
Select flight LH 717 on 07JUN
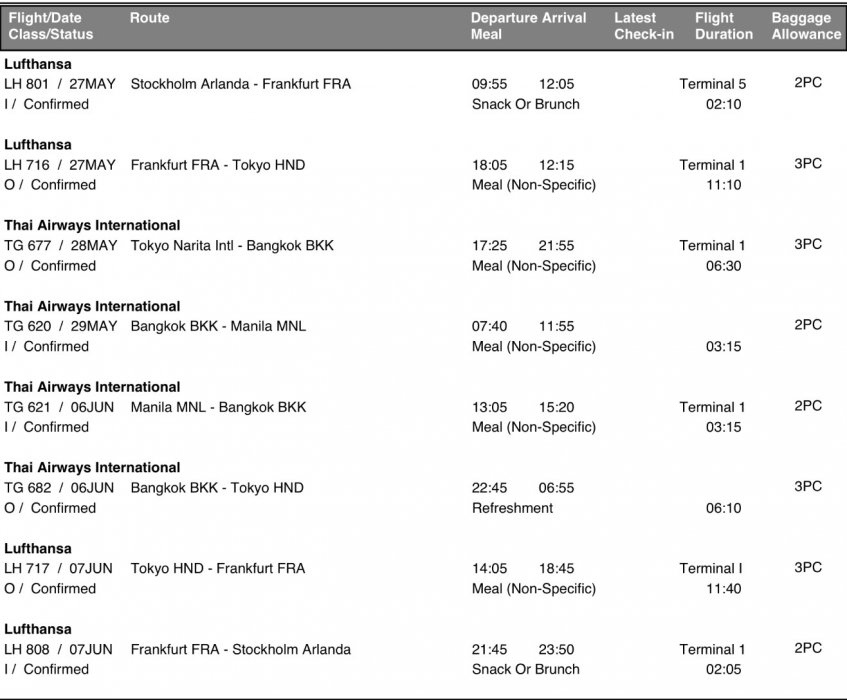pyautogui.click(x=58, y=569)
